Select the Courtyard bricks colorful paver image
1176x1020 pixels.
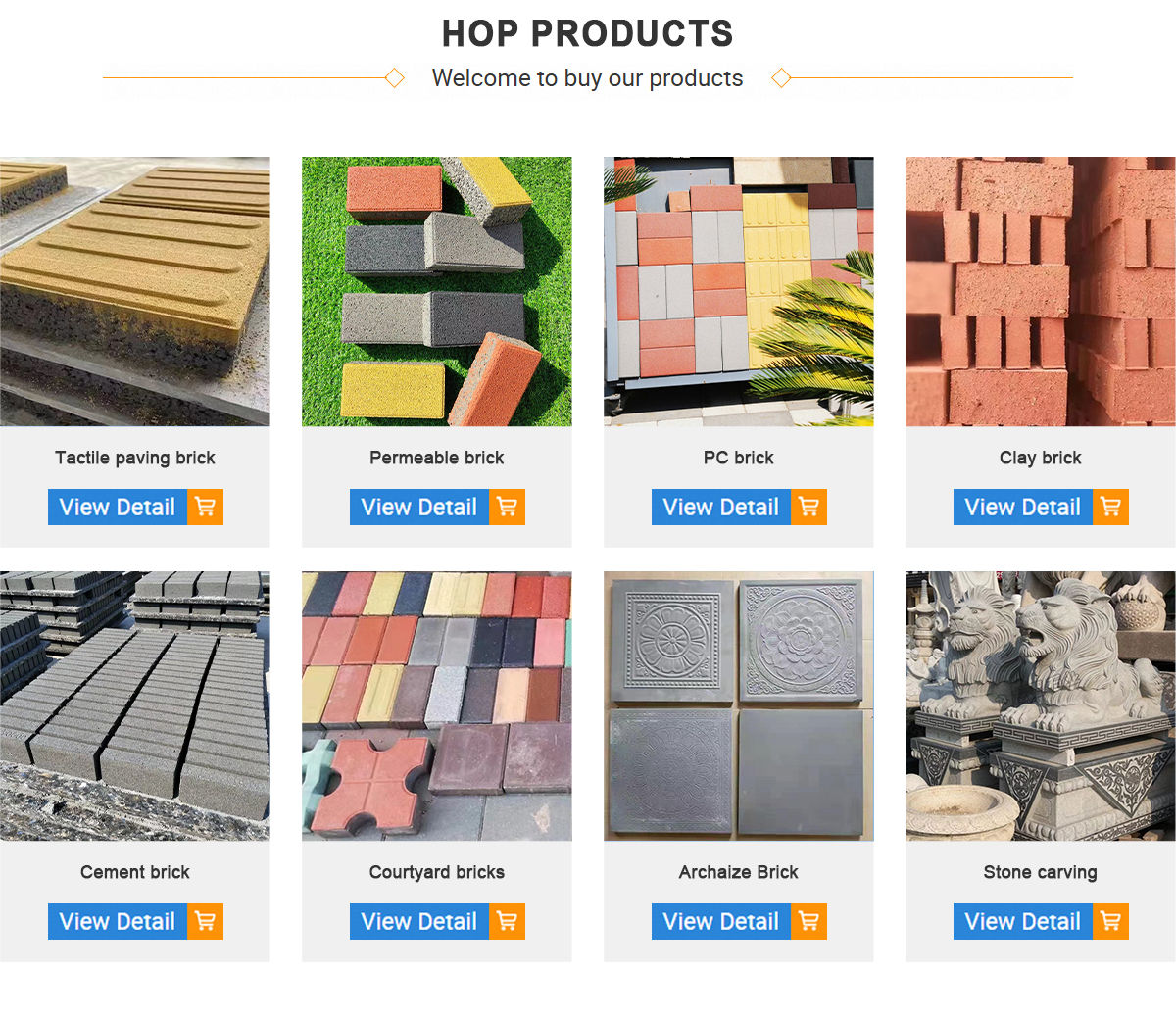(436, 705)
